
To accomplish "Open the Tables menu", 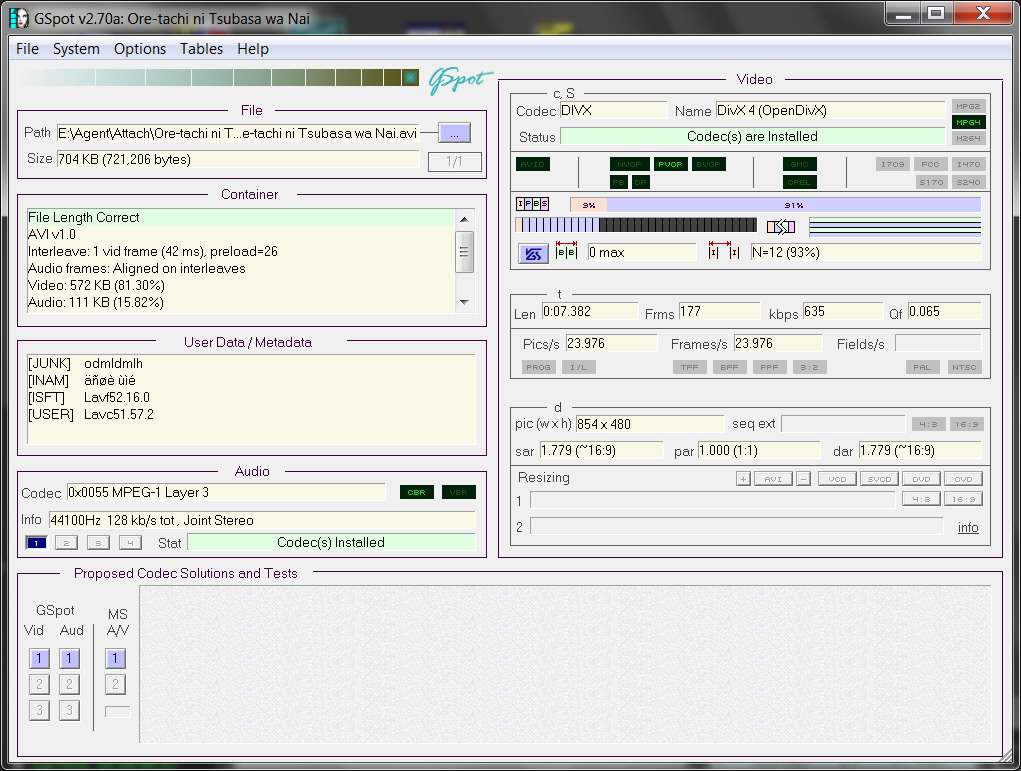I will pyautogui.click(x=201, y=49).
